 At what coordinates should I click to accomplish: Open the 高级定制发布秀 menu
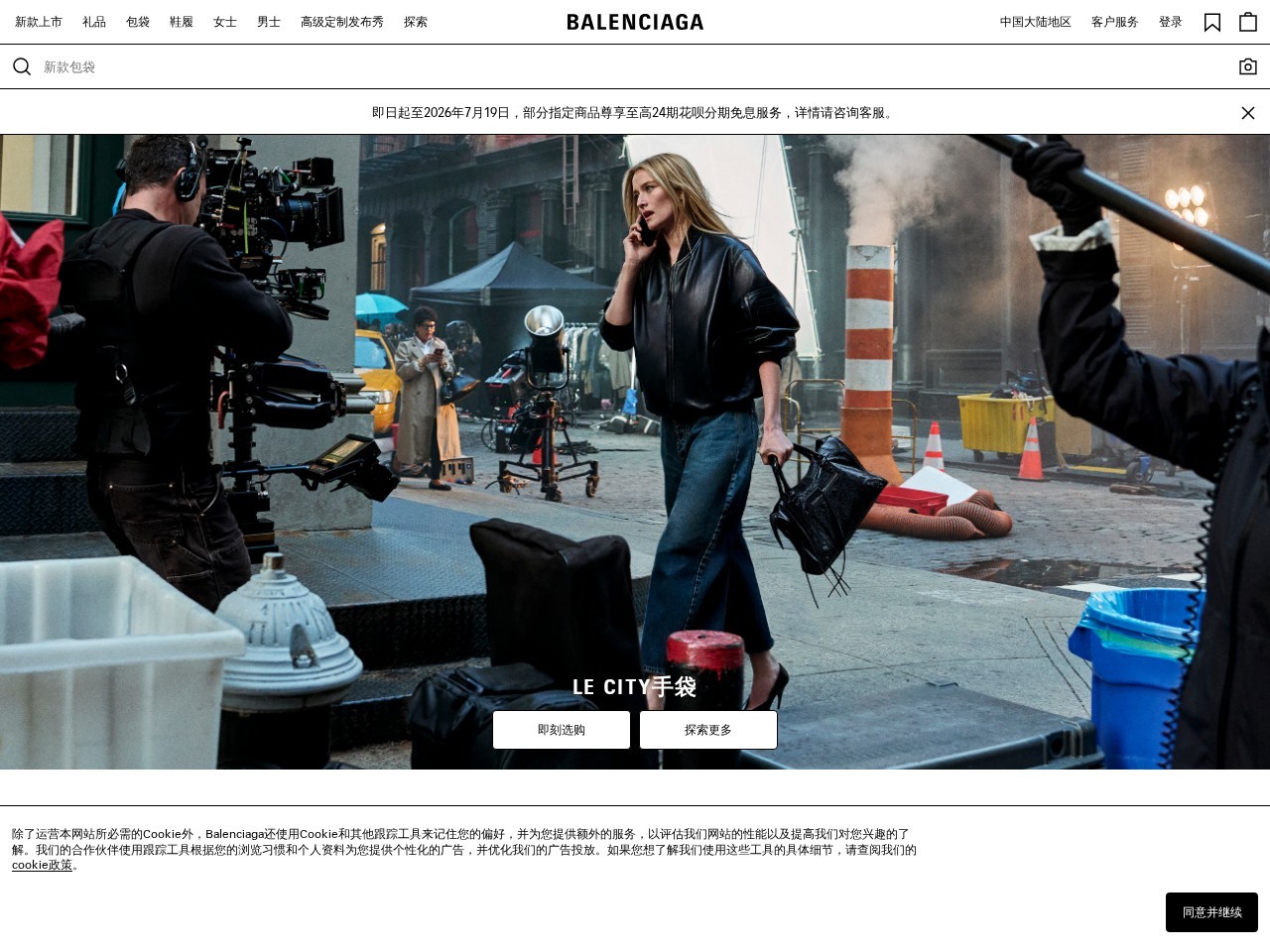click(342, 22)
